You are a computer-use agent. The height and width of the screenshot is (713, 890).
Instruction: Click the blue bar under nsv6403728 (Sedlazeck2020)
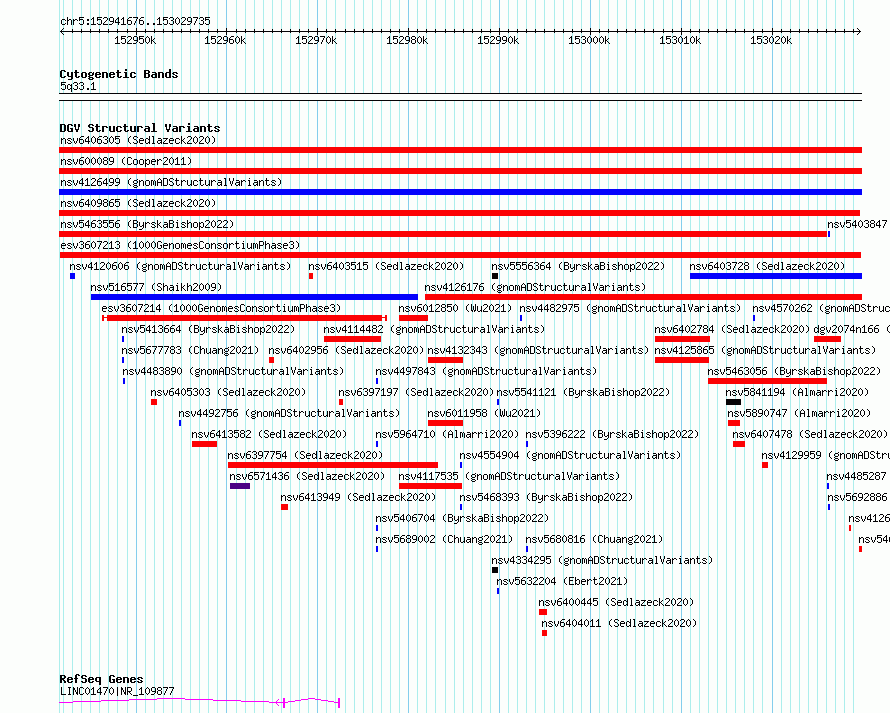point(776,276)
